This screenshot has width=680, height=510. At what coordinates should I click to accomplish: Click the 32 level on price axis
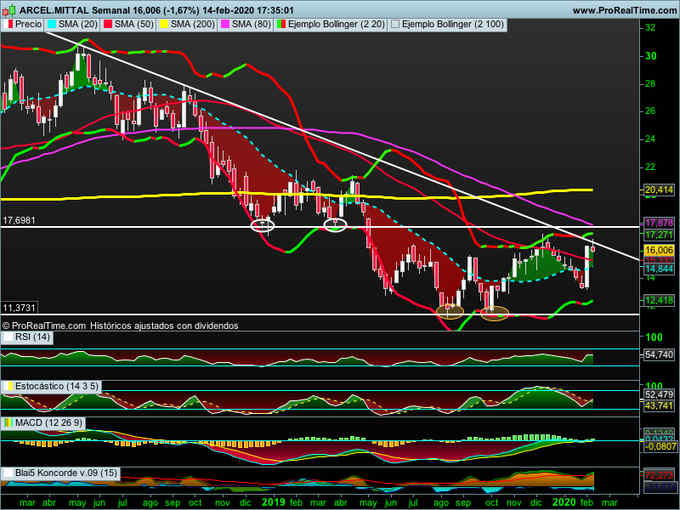[651, 28]
